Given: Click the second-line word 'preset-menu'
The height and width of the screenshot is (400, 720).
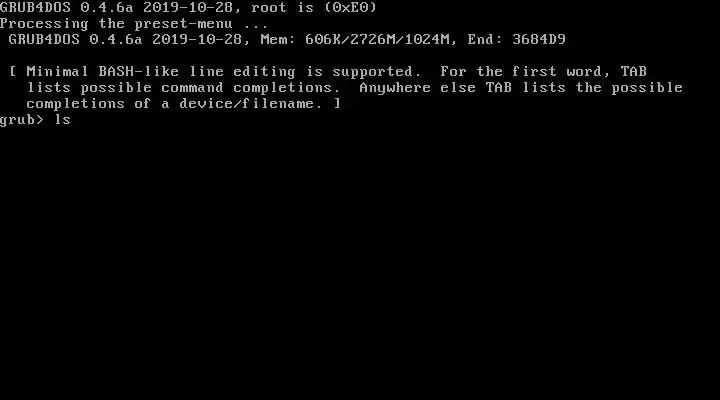Looking at the screenshot, I should [184, 24].
